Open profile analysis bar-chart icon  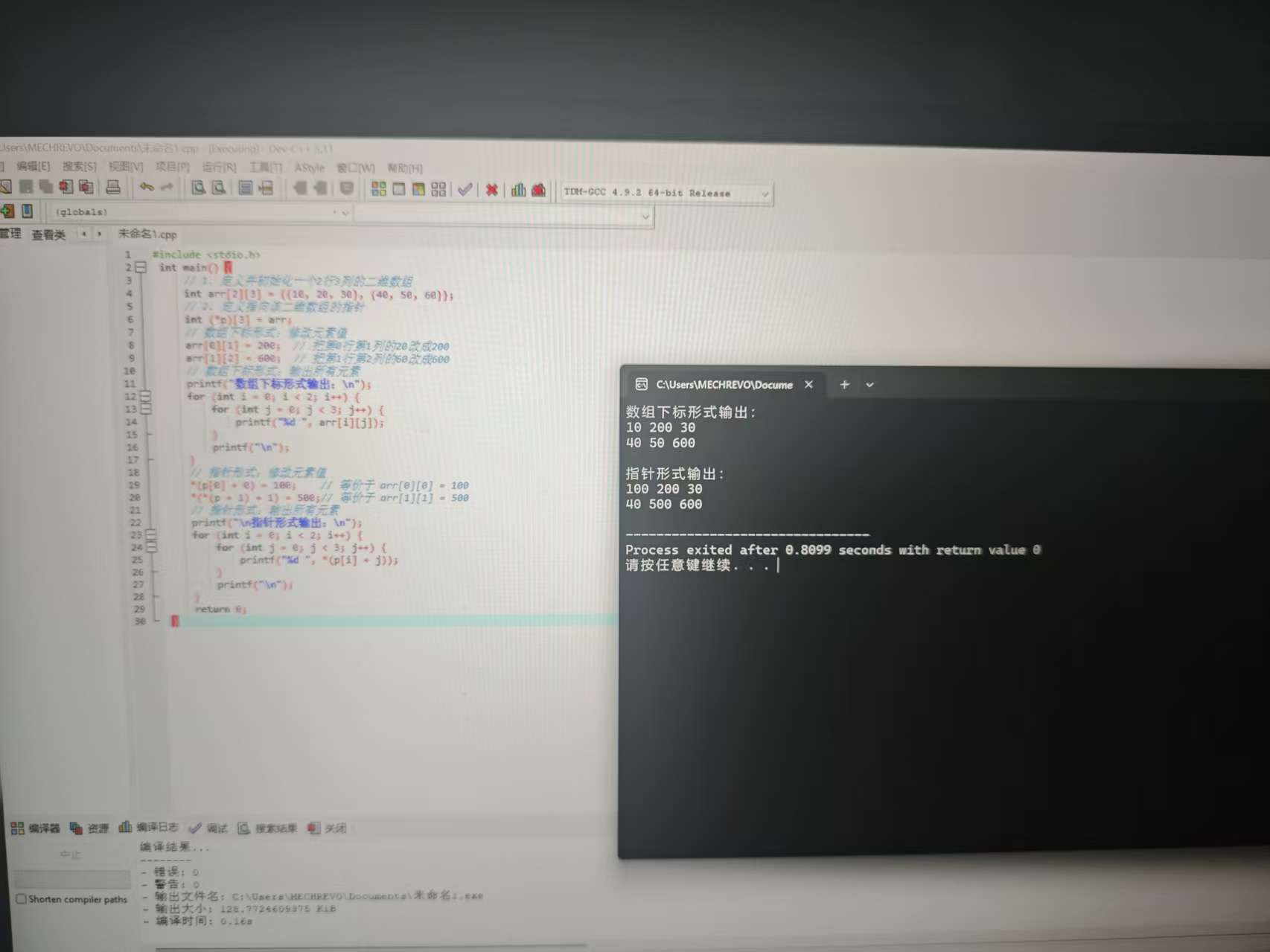518,190
